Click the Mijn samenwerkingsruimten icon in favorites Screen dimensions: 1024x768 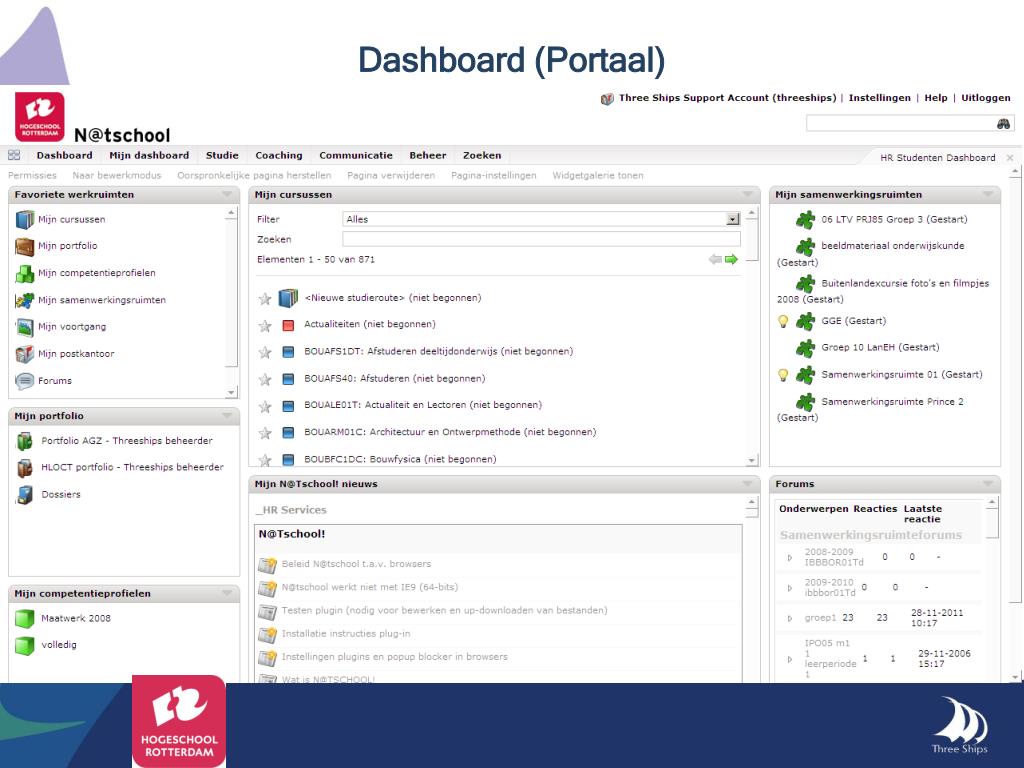point(25,300)
